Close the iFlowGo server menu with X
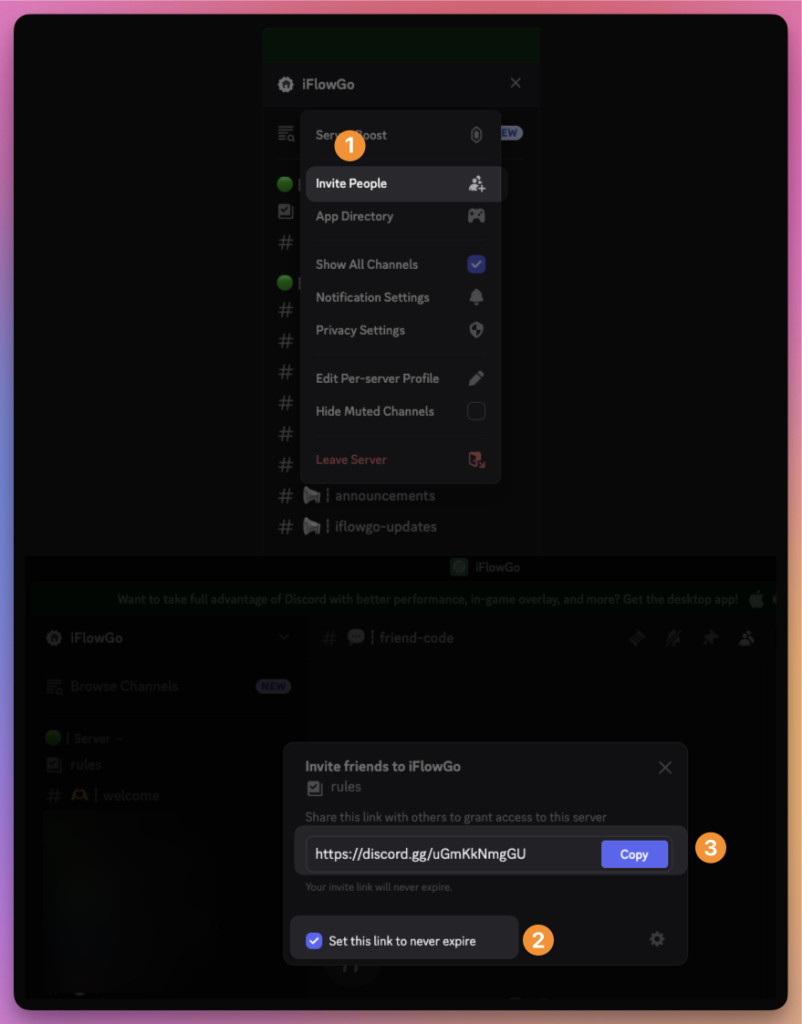This screenshot has height=1024, width=802. [x=515, y=83]
